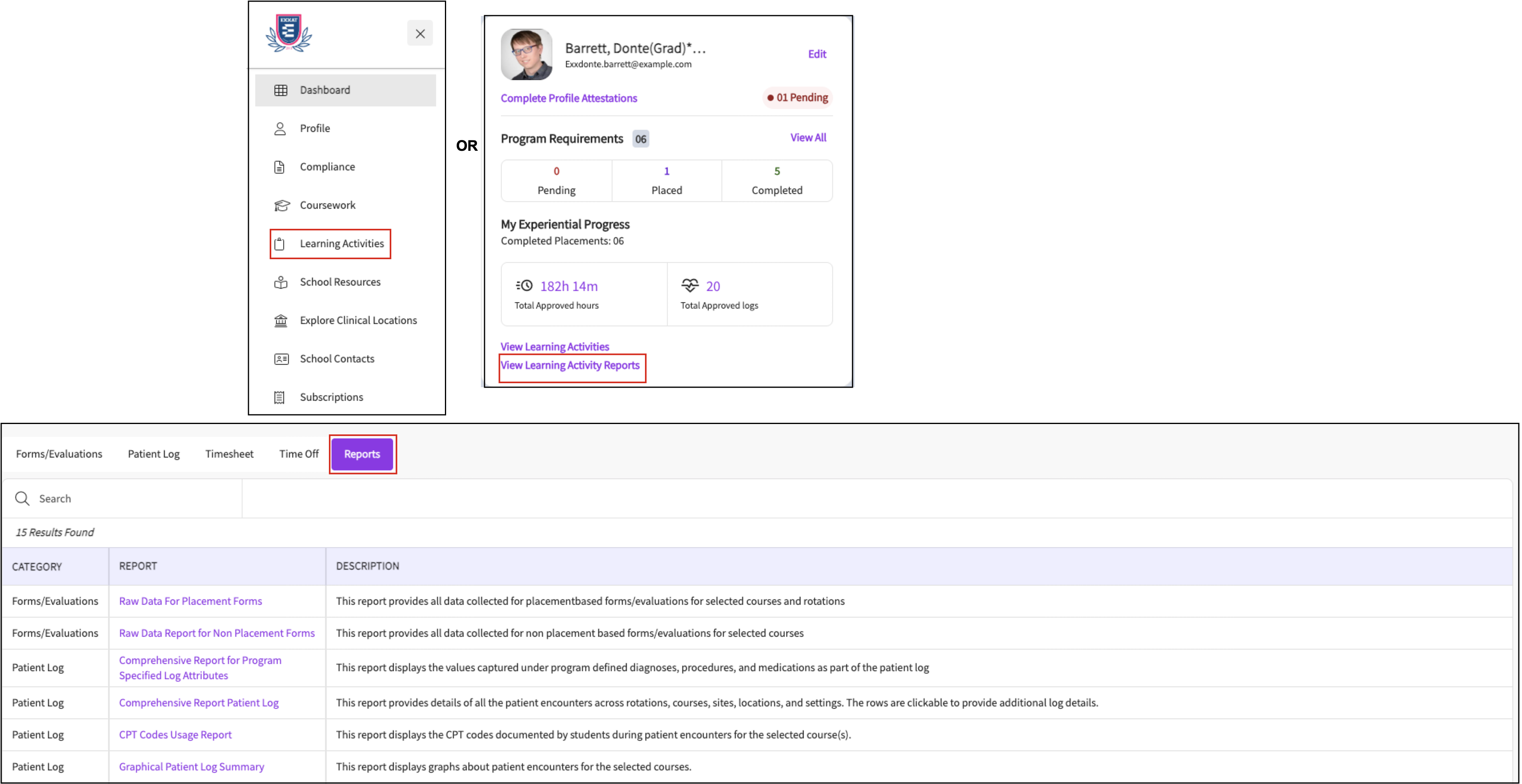Viewport: 1522px width, 784px height.
Task: Click Donte Barrett's profile photo
Action: point(526,54)
